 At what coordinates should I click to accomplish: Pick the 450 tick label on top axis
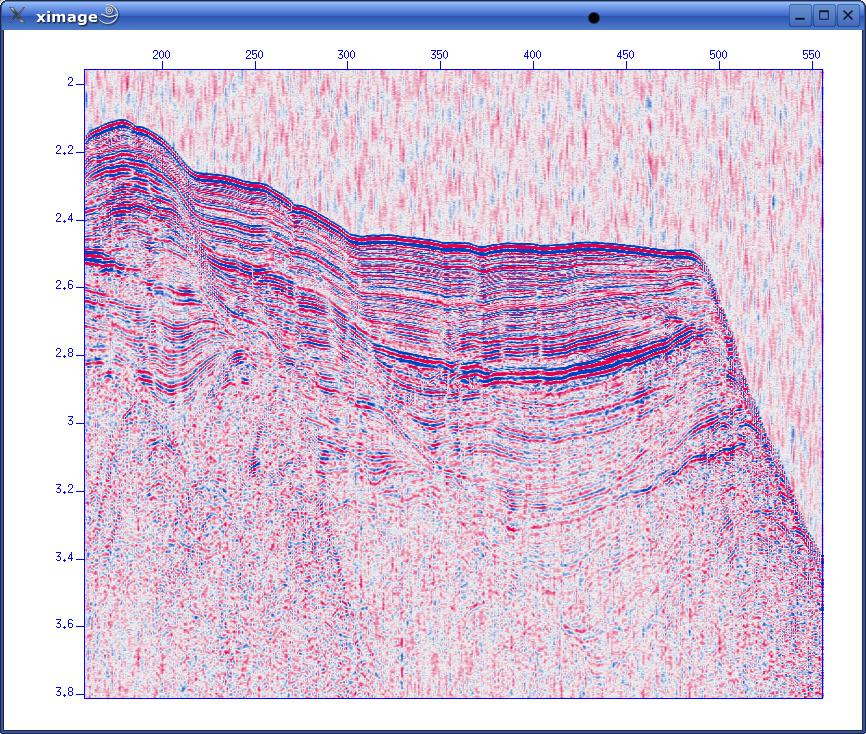point(625,54)
